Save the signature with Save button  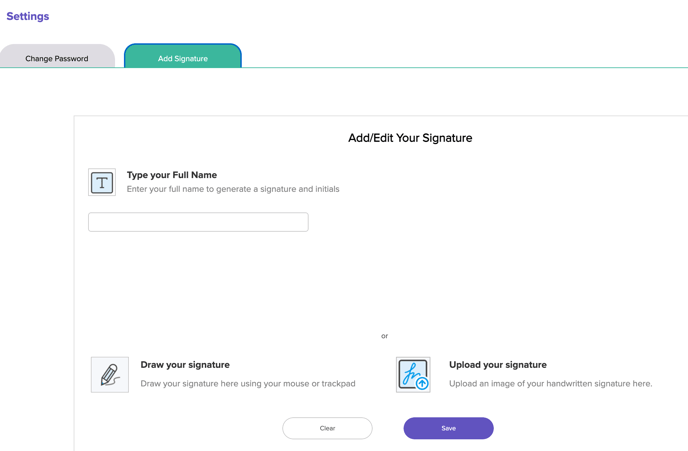click(x=448, y=428)
